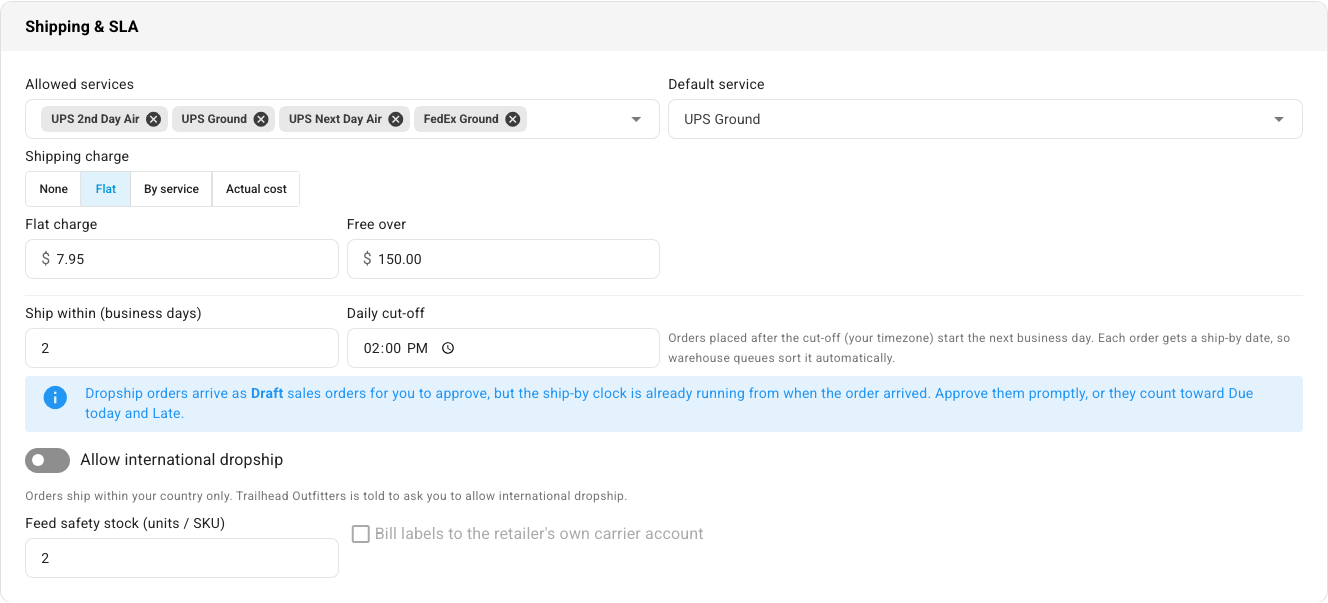Select the Flat shipping charge option
The image size is (1328, 603).
106,189
